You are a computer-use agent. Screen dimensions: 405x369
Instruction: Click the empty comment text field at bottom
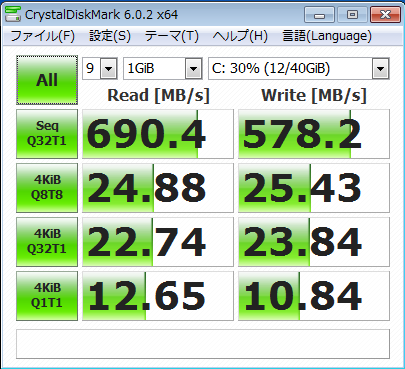(x=203, y=344)
